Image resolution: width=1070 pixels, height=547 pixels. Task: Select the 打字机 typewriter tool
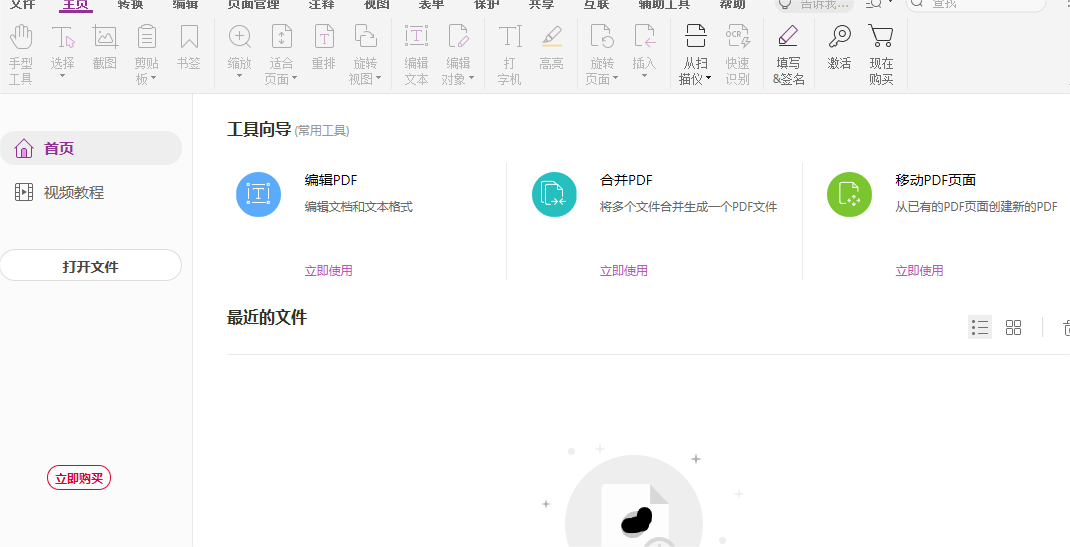(509, 55)
